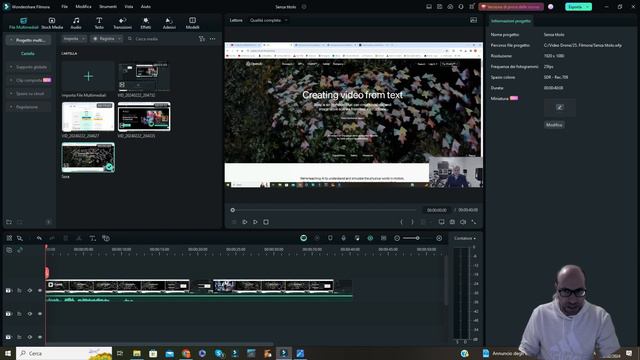Open the Qualità completa dropdown
640x360 pixels.
269,20
